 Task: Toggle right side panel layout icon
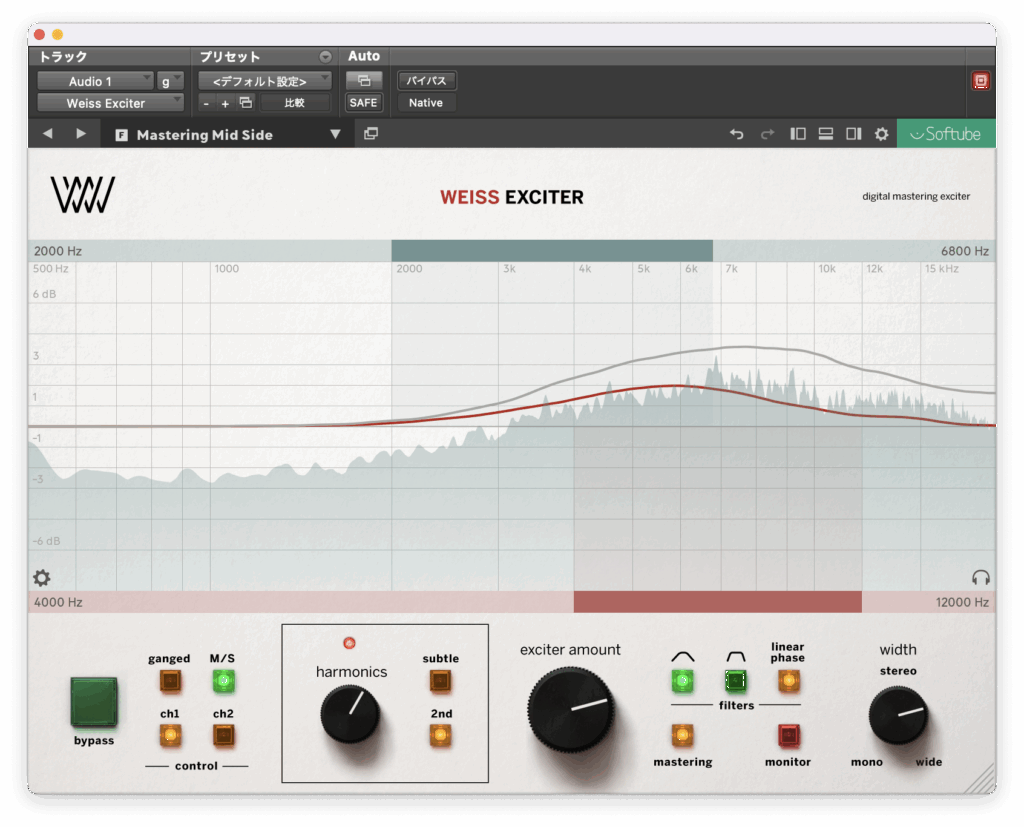tap(854, 134)
